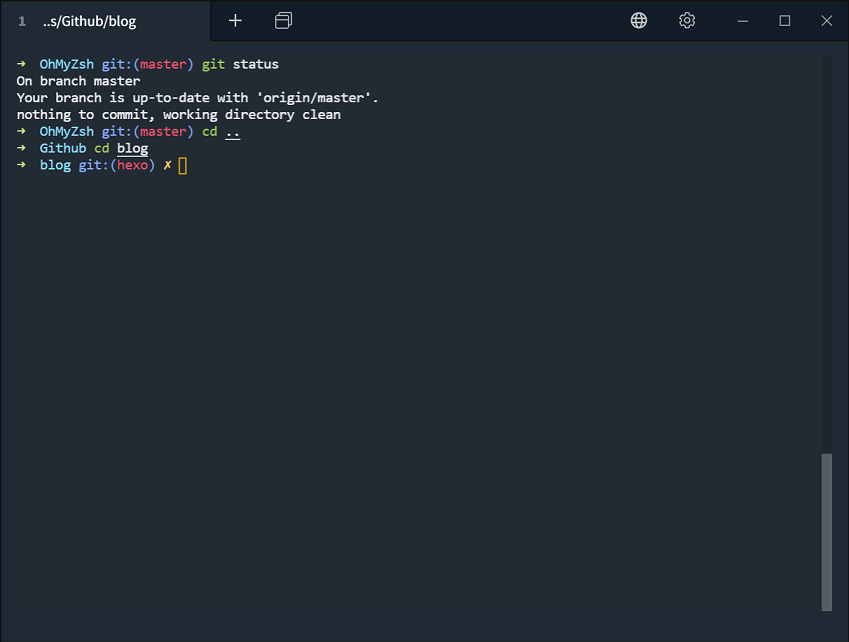Click the globe icon in the title bar
Image resolution: width=849 pixels, height=642 pixels.
tap(639, 21)
